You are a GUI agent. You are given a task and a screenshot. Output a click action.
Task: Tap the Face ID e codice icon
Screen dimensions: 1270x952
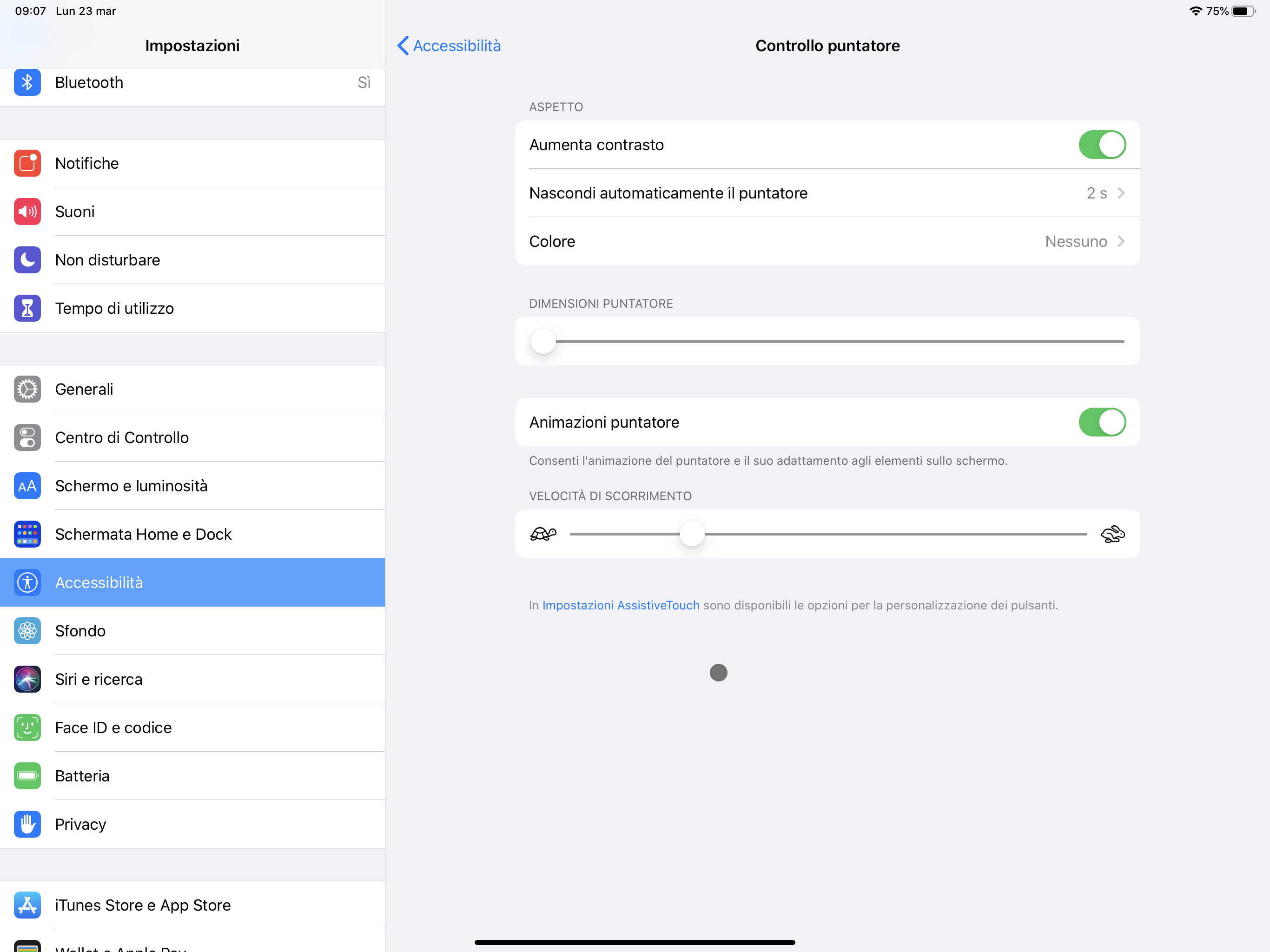[x=27, y=727]
